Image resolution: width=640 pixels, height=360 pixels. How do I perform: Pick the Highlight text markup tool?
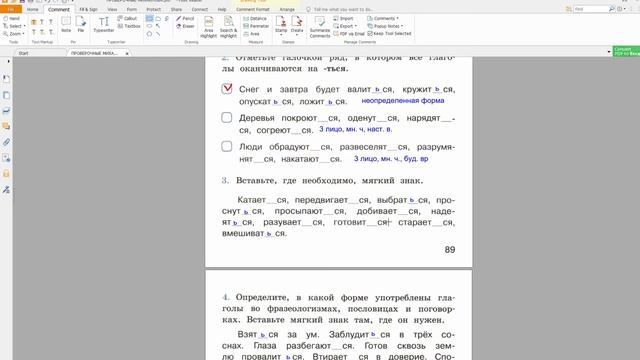coord(33,22)
